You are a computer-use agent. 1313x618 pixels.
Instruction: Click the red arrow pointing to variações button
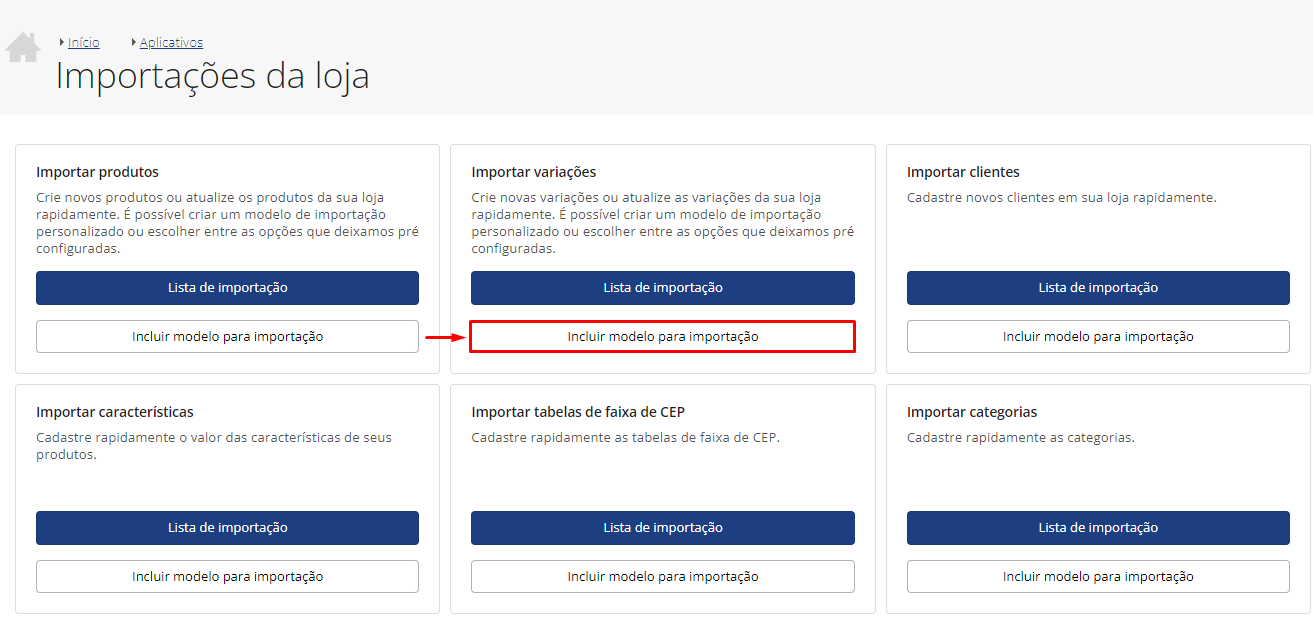[x=445, y=337]
